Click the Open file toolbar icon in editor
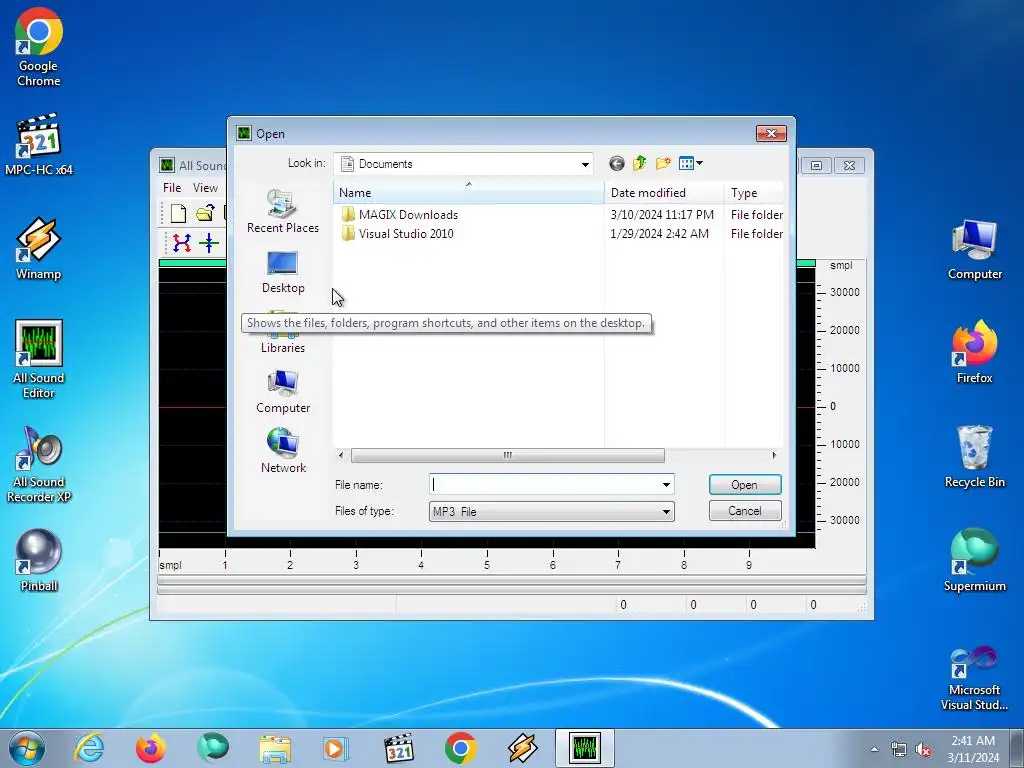This screenshot has height=768, width=1024. (205, 213)
